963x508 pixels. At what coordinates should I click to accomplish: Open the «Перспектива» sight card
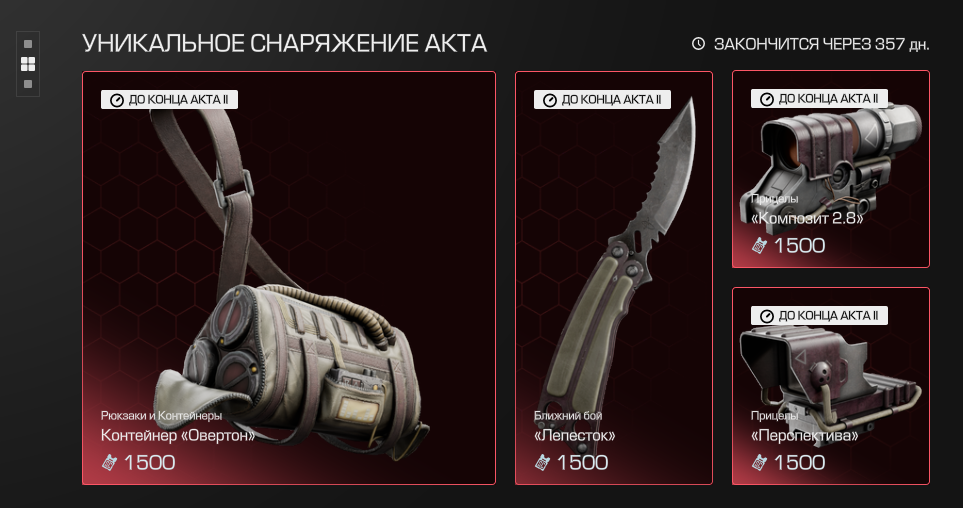[830, 386]
